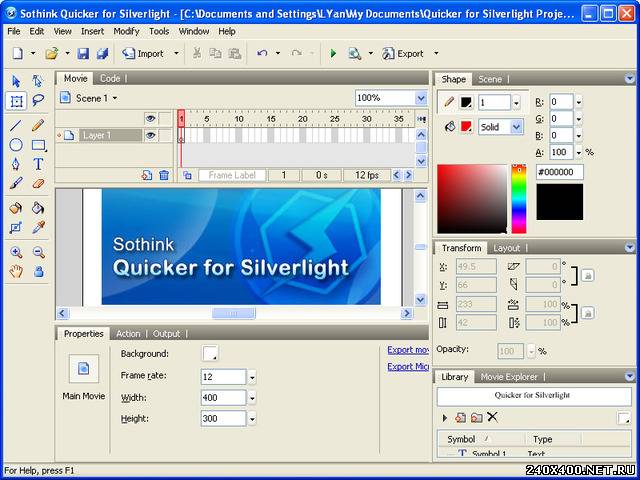Toggle all layers visibility eye in header

click(x=150, y=119)
